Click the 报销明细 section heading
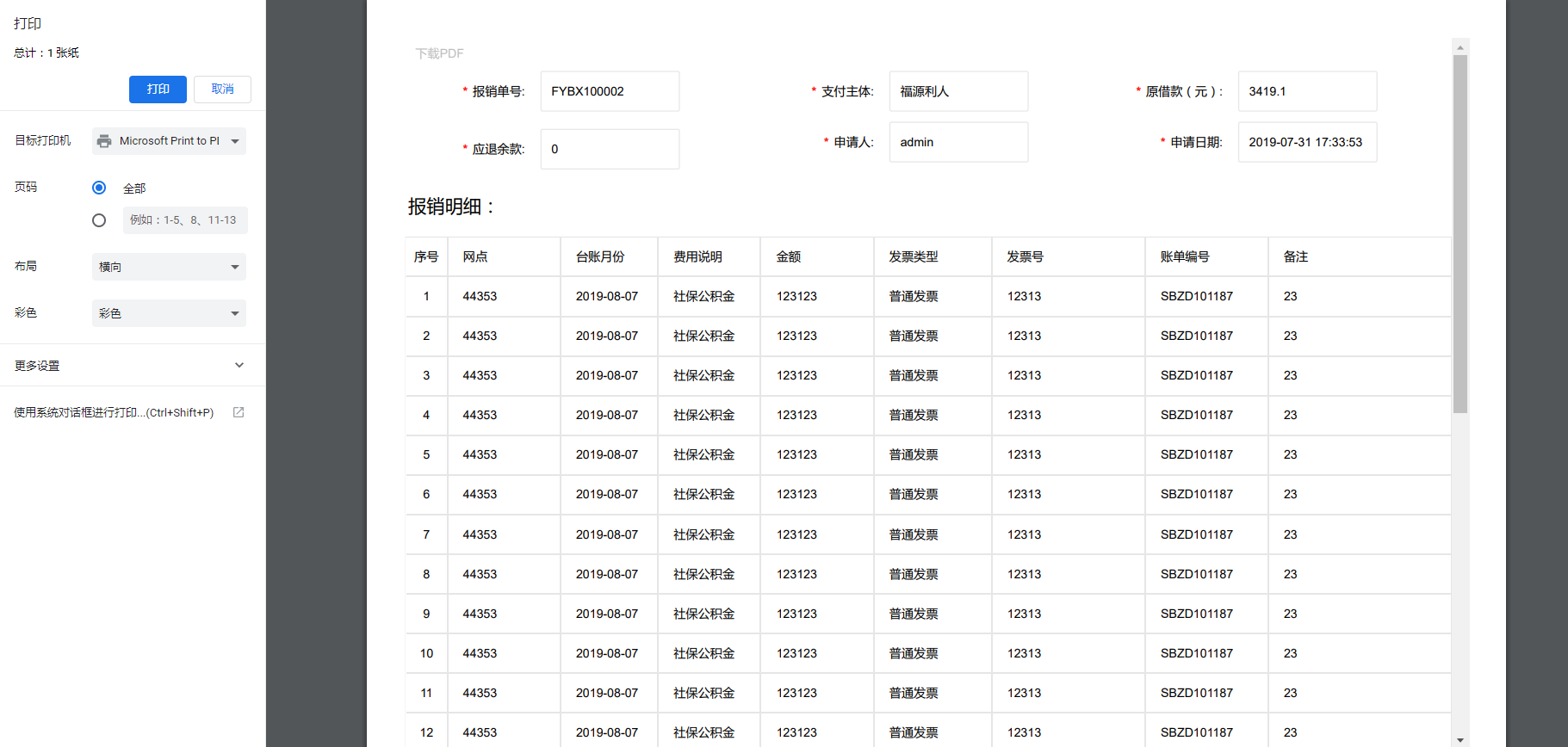 [x=451, y=207]
